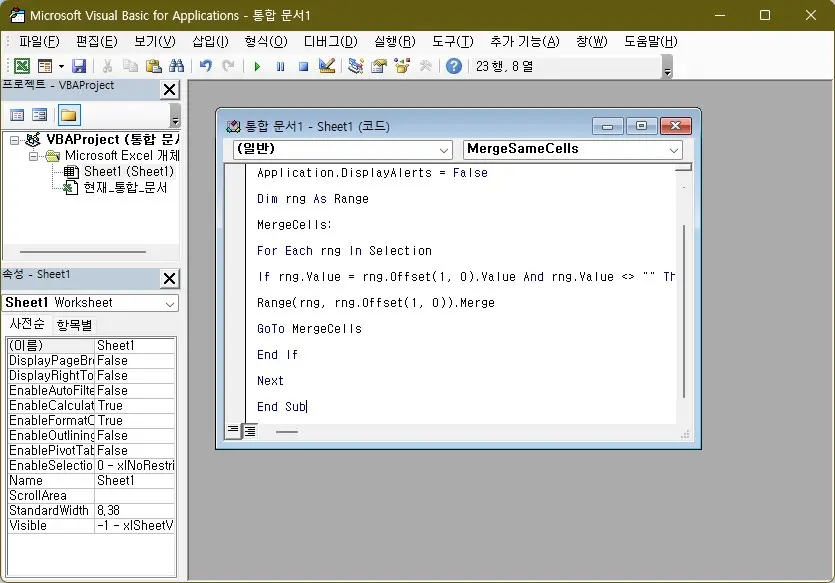Click the Redo arrow icon
Viewport: 835px width, 583px height.
tap(228, 66)
